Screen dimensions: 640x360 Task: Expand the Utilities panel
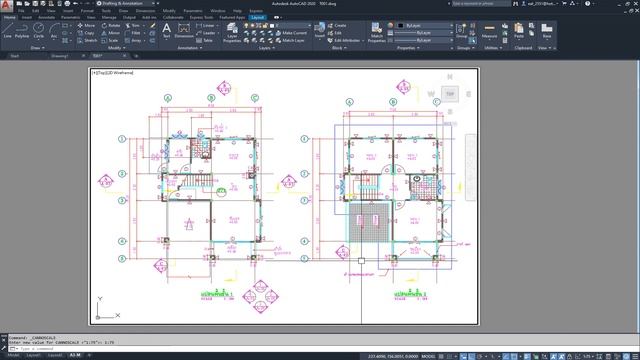click(493, 48)
